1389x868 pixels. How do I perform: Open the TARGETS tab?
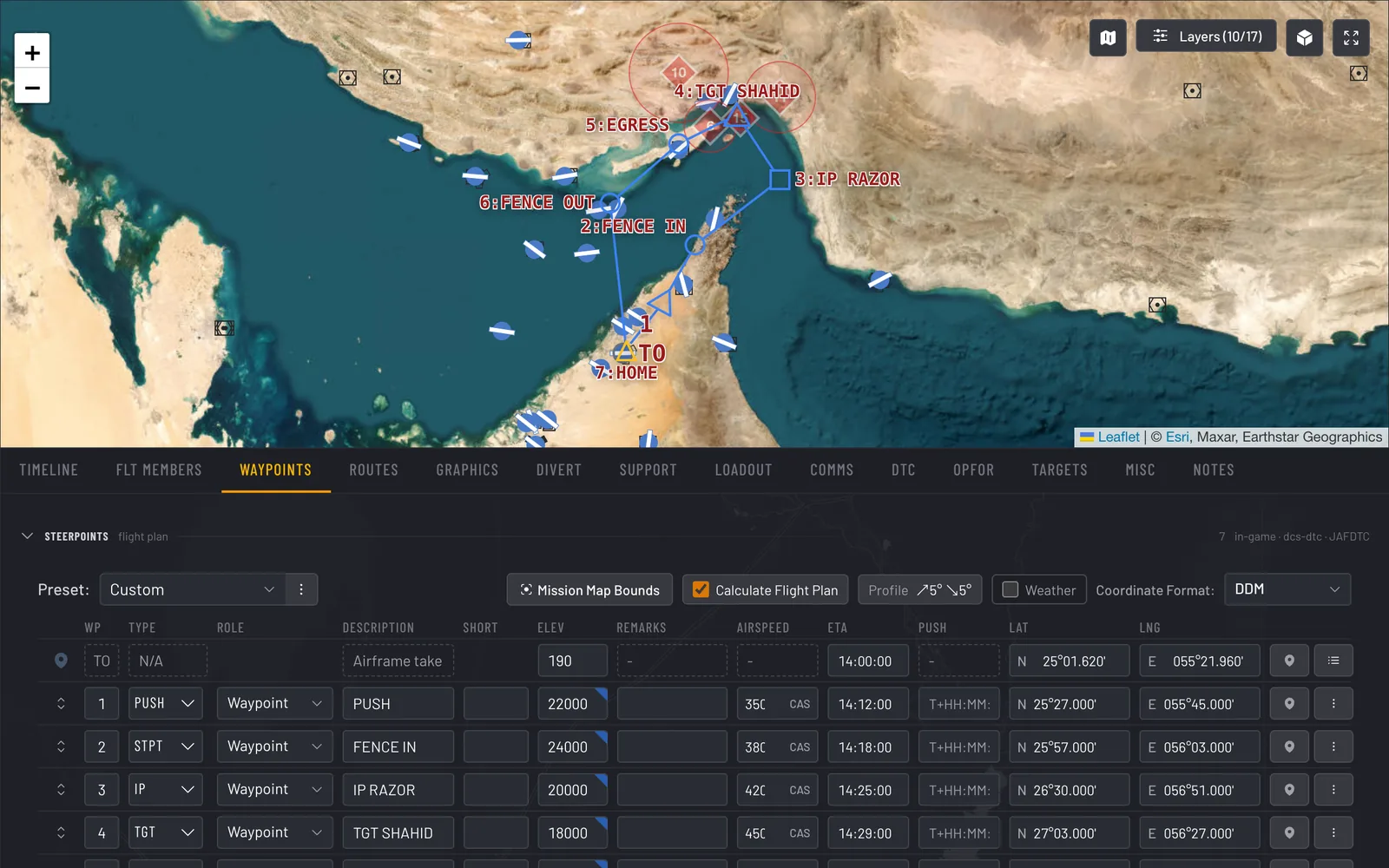click(1059, 470)
